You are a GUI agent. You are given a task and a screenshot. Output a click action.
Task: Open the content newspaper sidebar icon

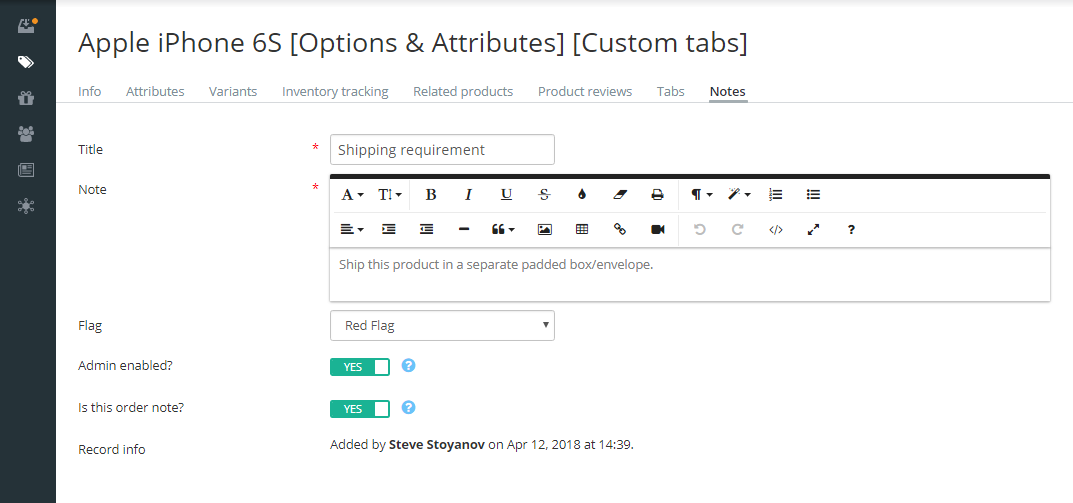point(26,170)
